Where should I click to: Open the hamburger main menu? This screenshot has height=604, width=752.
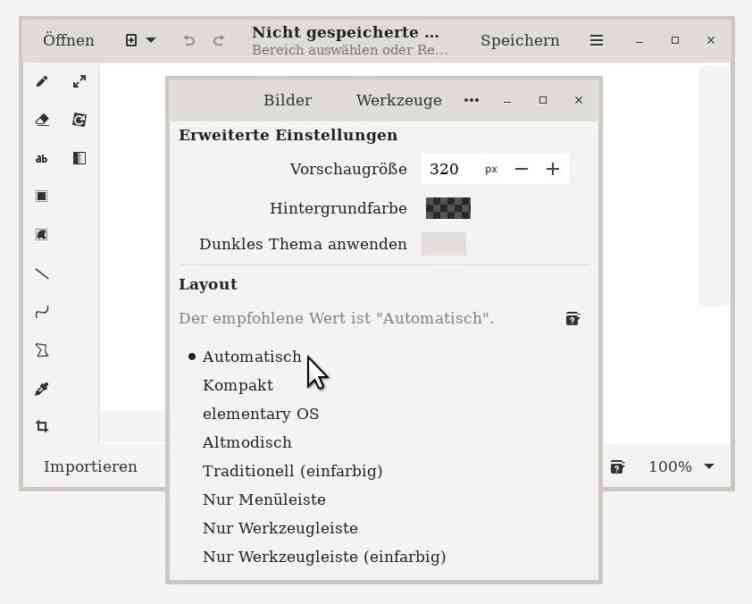point(596,41)
